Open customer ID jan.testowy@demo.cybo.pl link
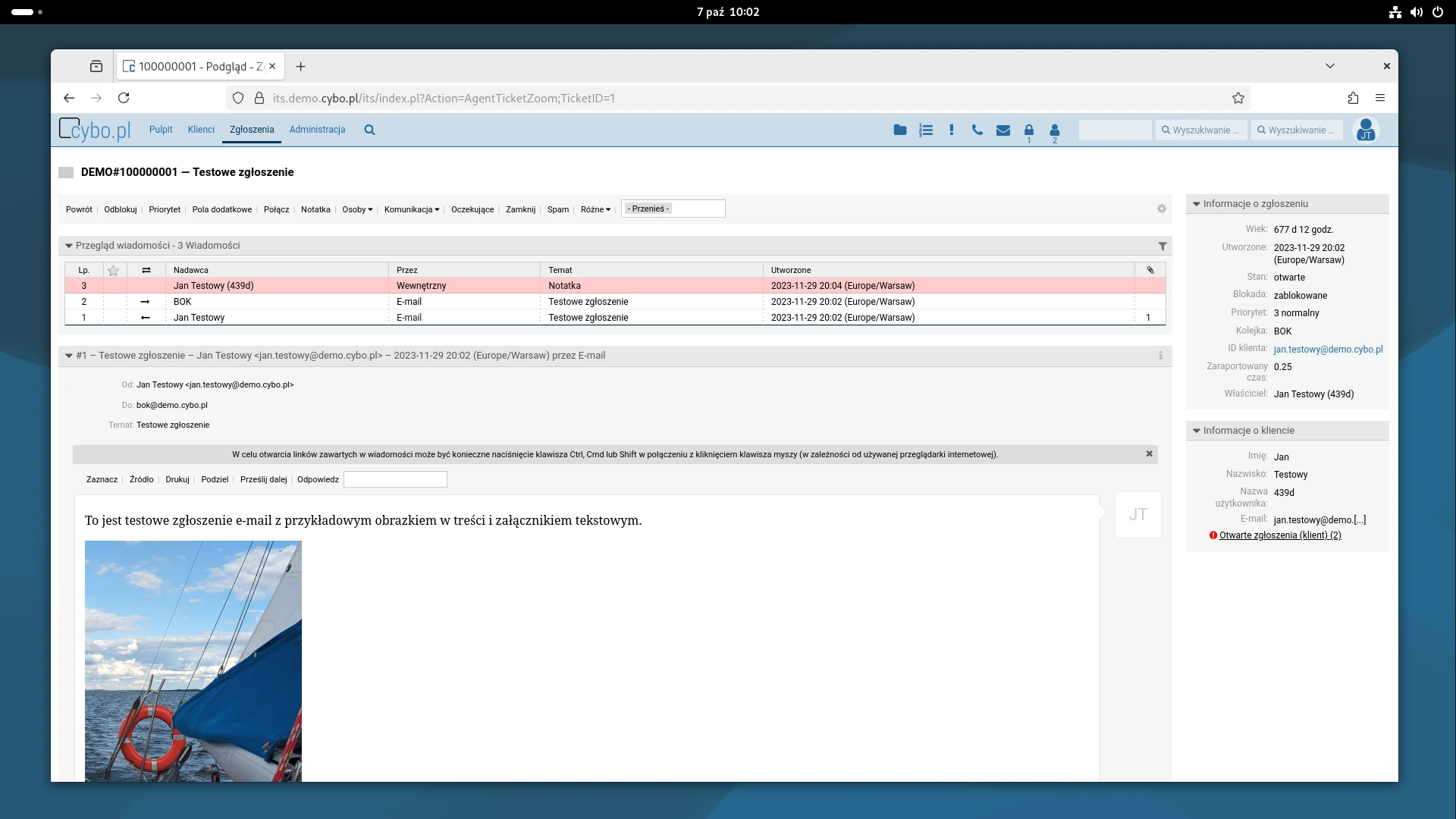The image size is (1456, 819). (x=1328, y=350)
